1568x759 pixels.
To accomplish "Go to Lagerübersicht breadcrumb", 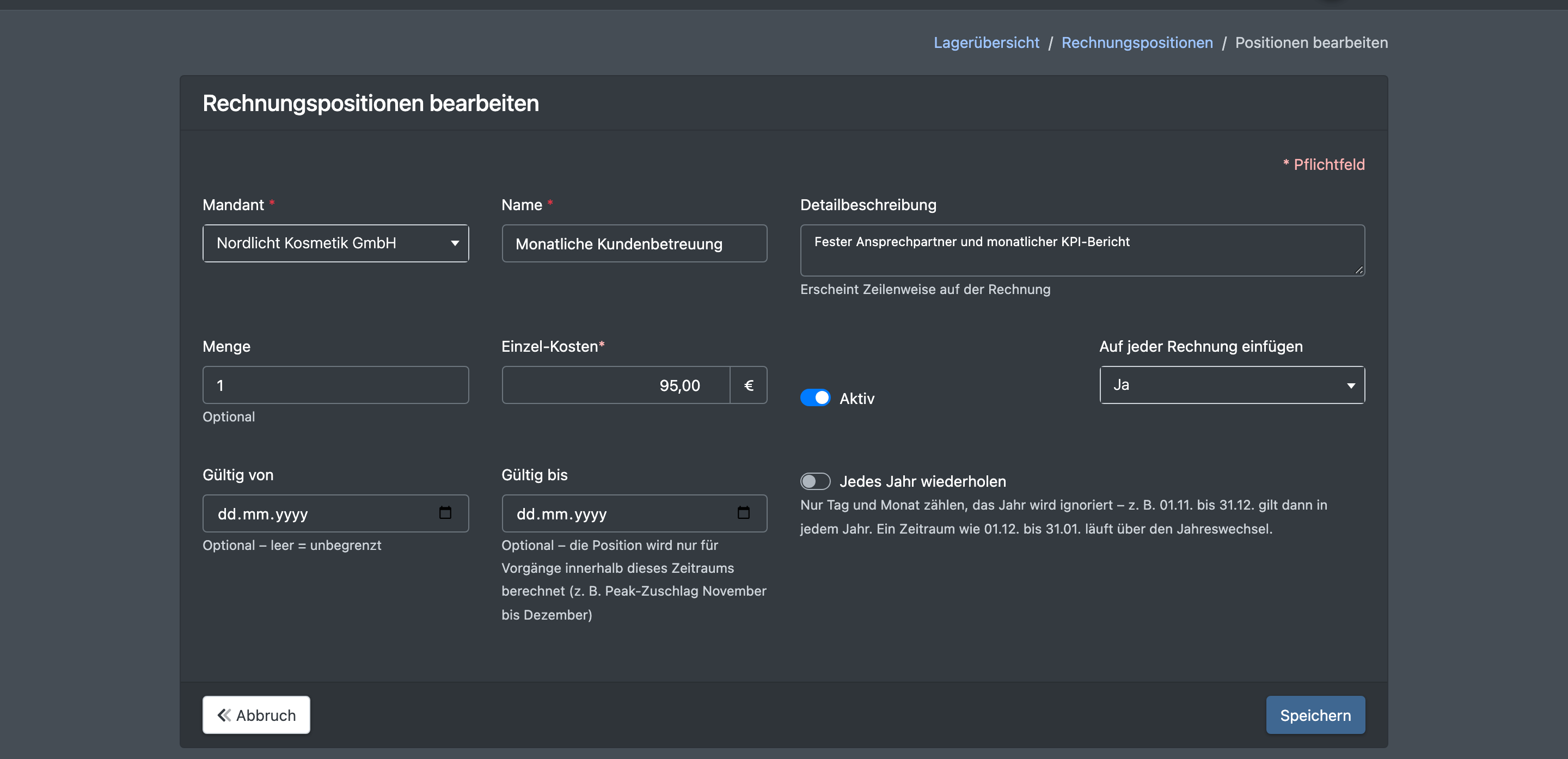I will tap(986, 42).
